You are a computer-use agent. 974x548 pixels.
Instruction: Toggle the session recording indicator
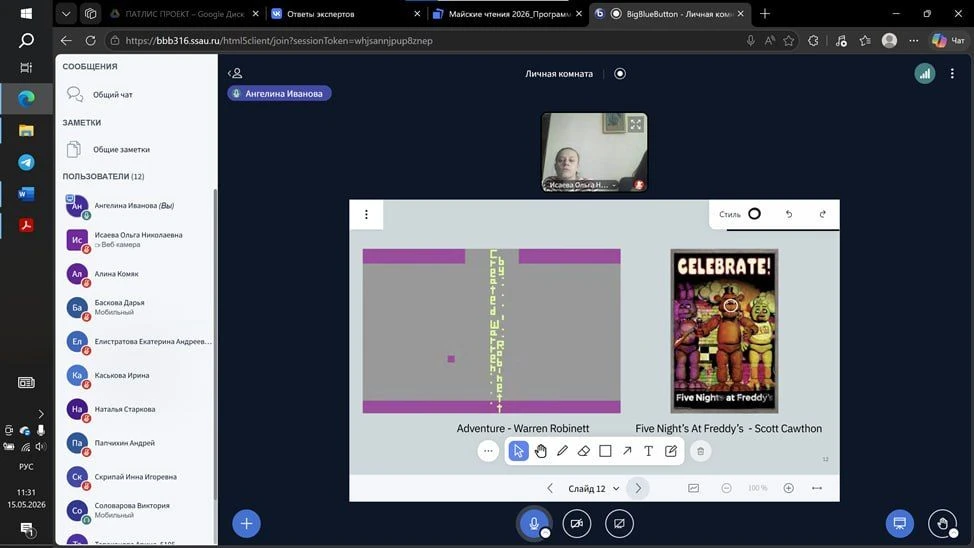point(620,73)
